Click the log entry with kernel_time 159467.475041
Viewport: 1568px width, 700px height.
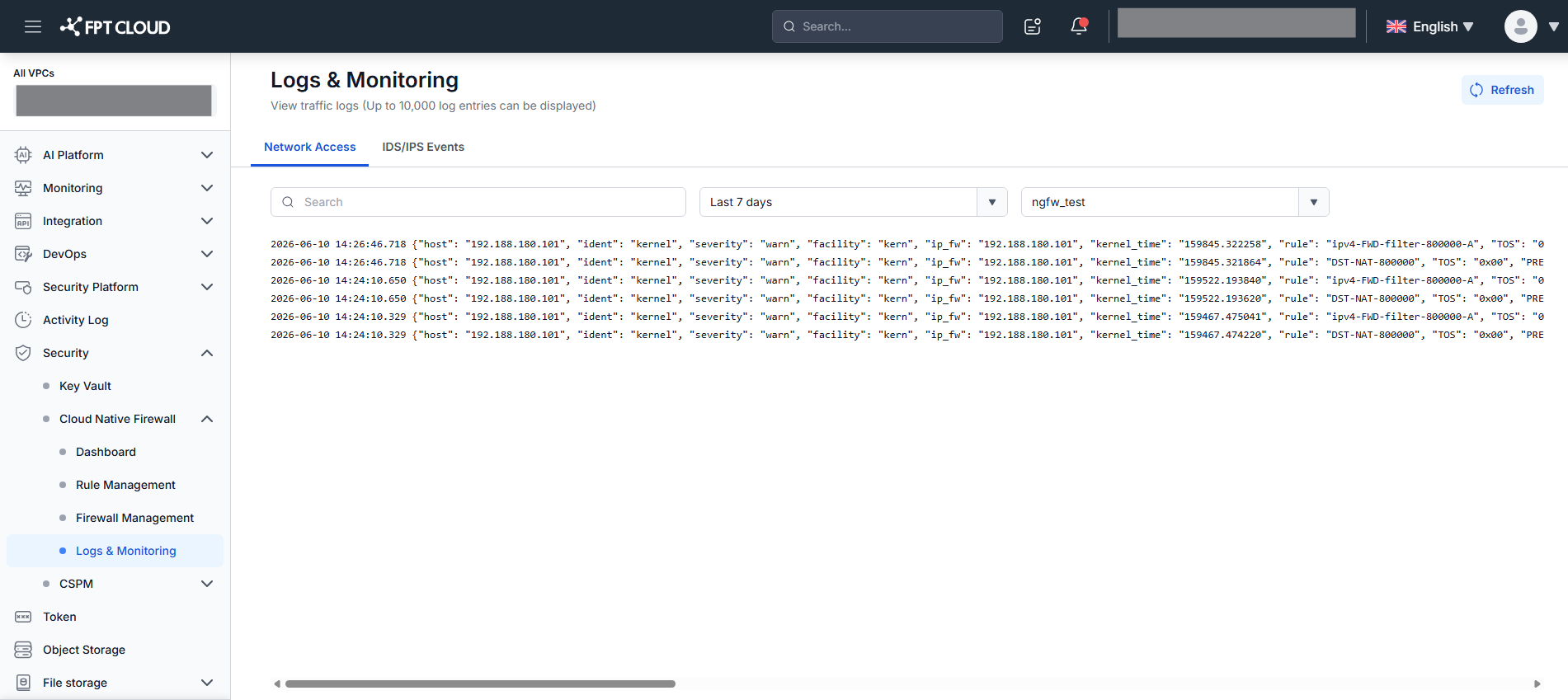[x=907, y=317]
